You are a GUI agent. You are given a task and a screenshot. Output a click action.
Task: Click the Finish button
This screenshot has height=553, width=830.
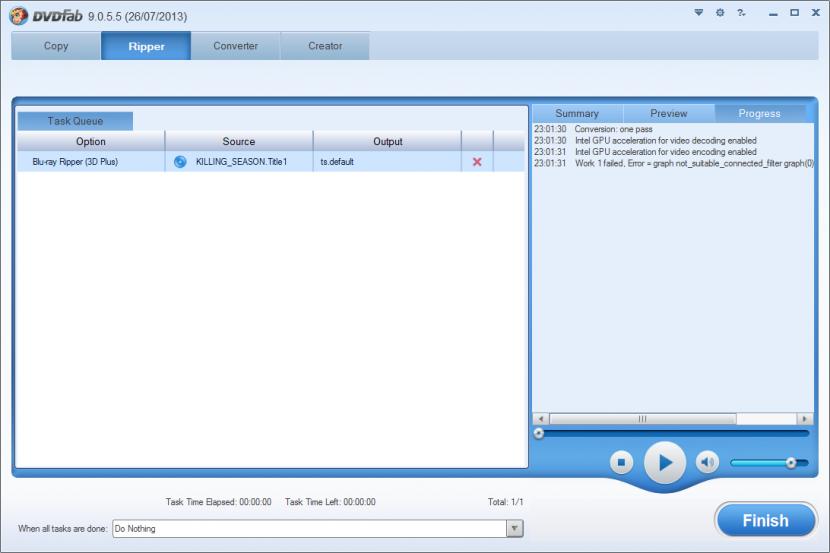pyautogui.click(x=765, y=521)
